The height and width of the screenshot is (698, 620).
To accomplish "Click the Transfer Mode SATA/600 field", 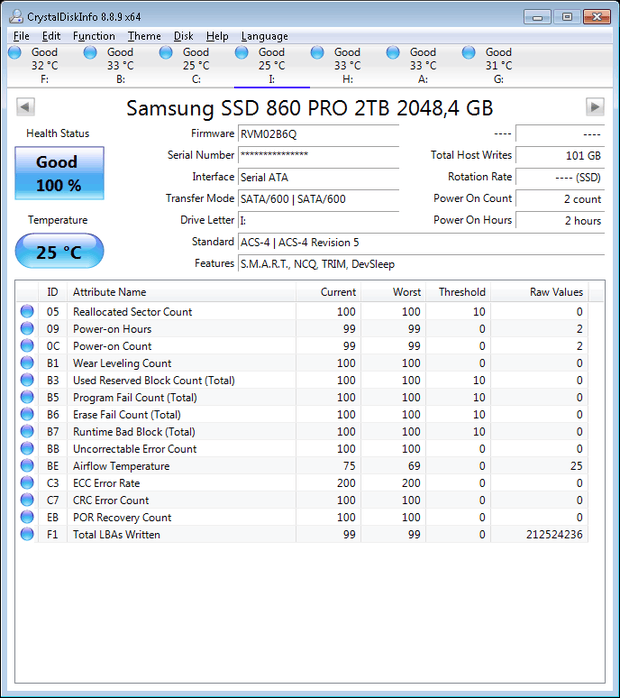I will [x=318, y=199].
